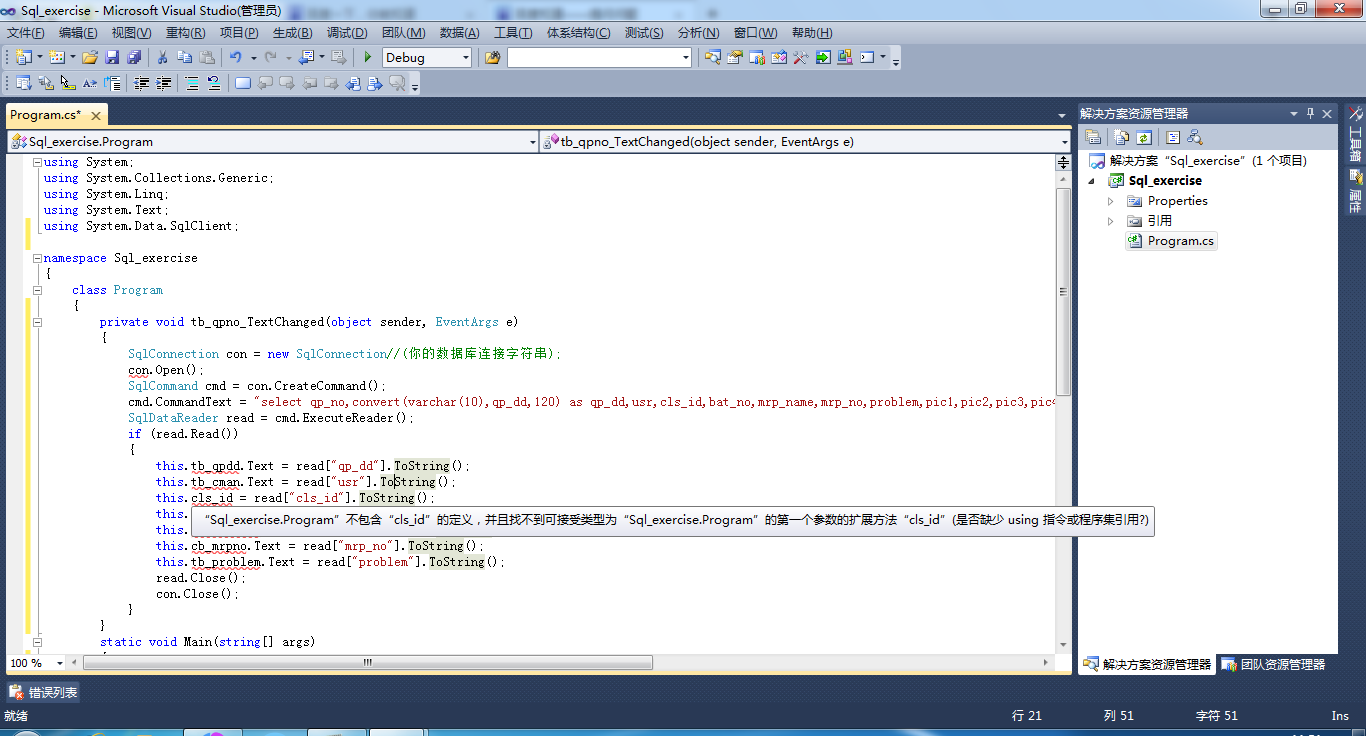The width and height of the screenshot is (1366, 736).
Task: Switch to 团队资源管理器 tab
Action: (1274, 664)
